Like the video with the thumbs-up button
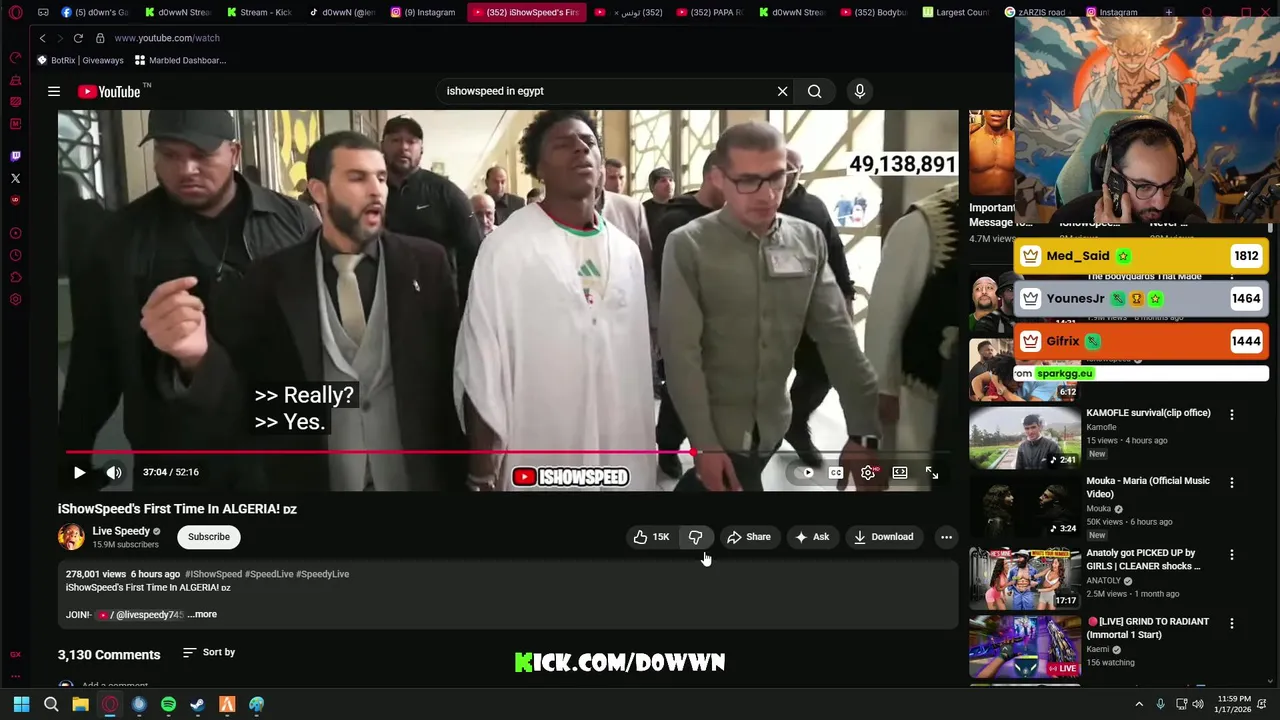The image size is (1280, 720). pos(650,537)
